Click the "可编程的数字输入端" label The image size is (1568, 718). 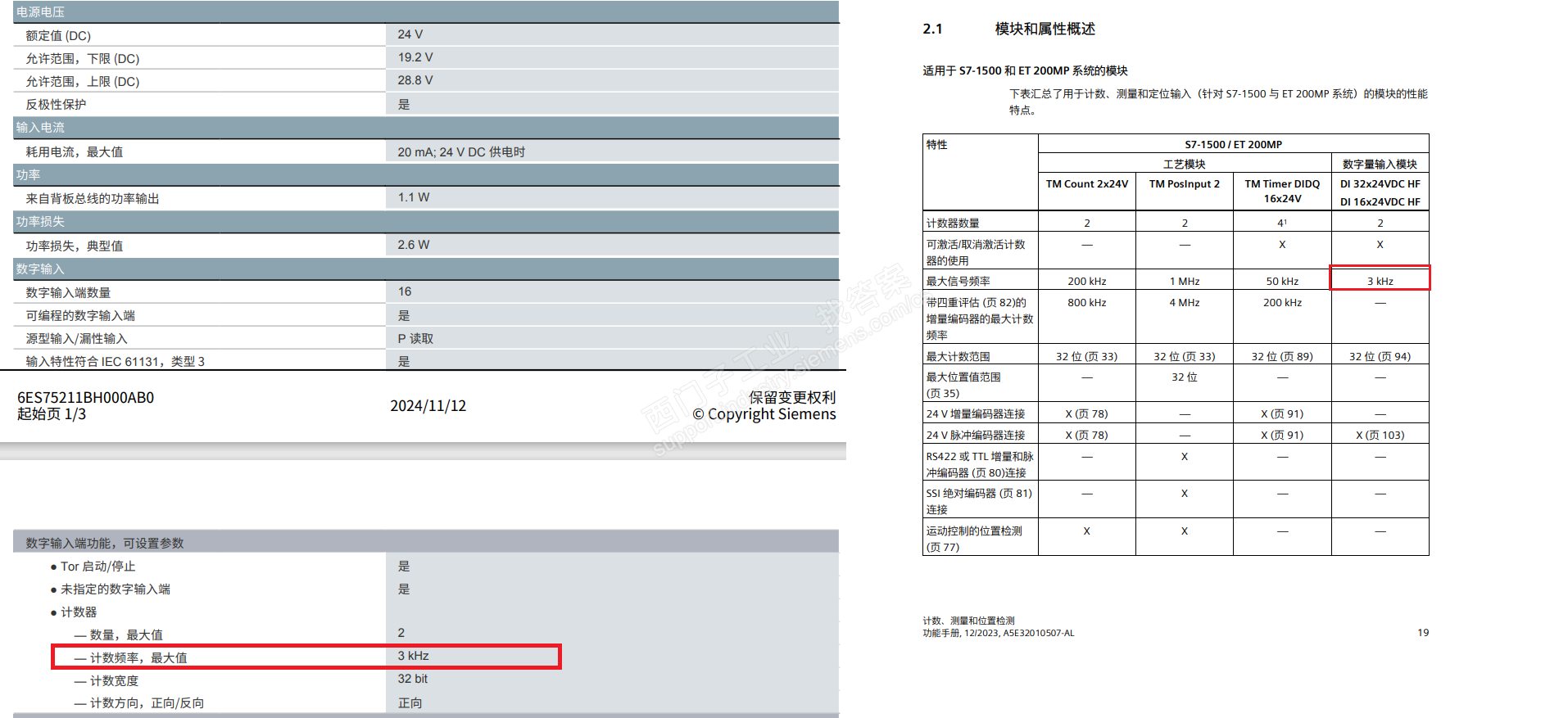click(80, 316)
